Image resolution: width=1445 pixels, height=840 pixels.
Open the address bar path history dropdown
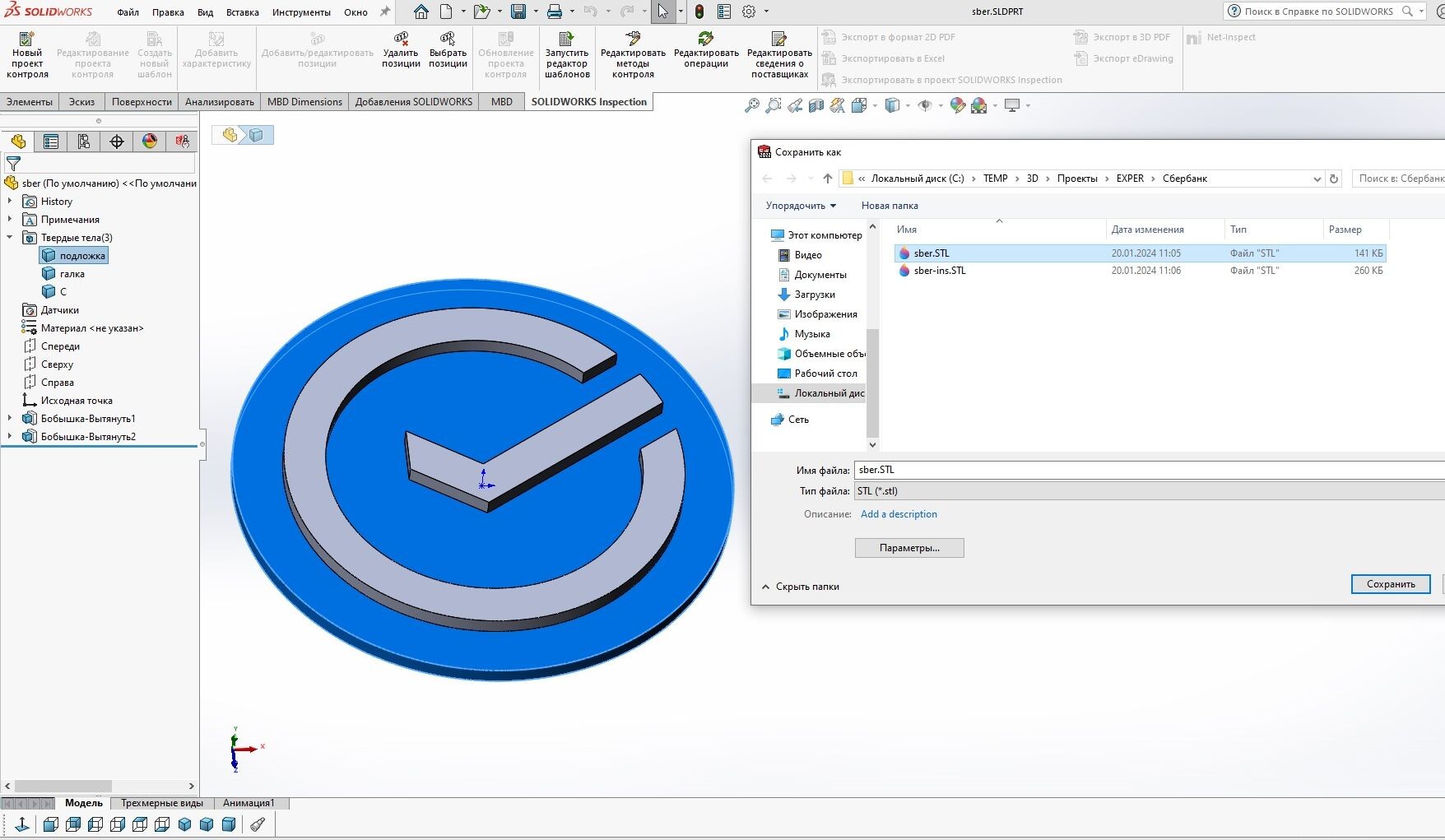pos(1317,179)
